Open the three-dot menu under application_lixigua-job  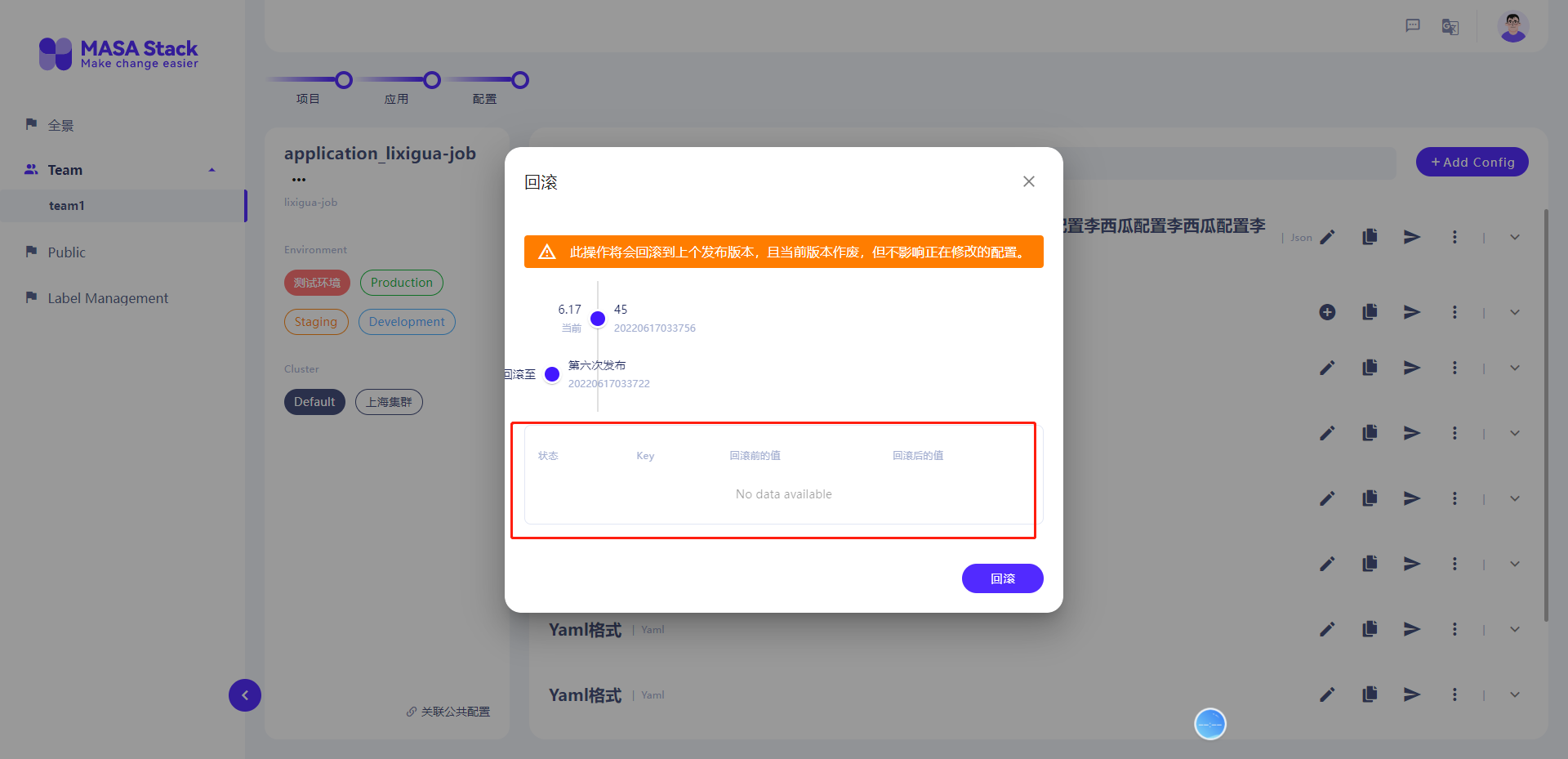[298, 179]
